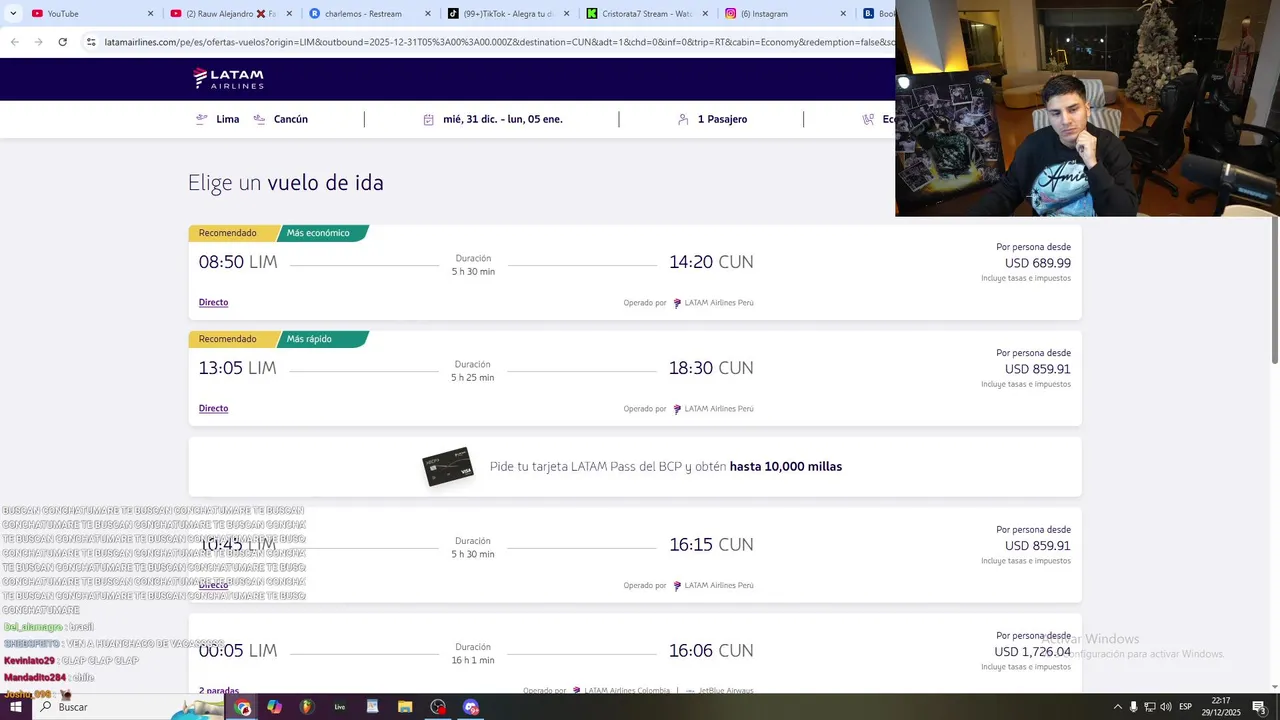Click Directo link on the 08:50 flight
Viewport: 1280px width, 720px height.
tap(213, 302)
